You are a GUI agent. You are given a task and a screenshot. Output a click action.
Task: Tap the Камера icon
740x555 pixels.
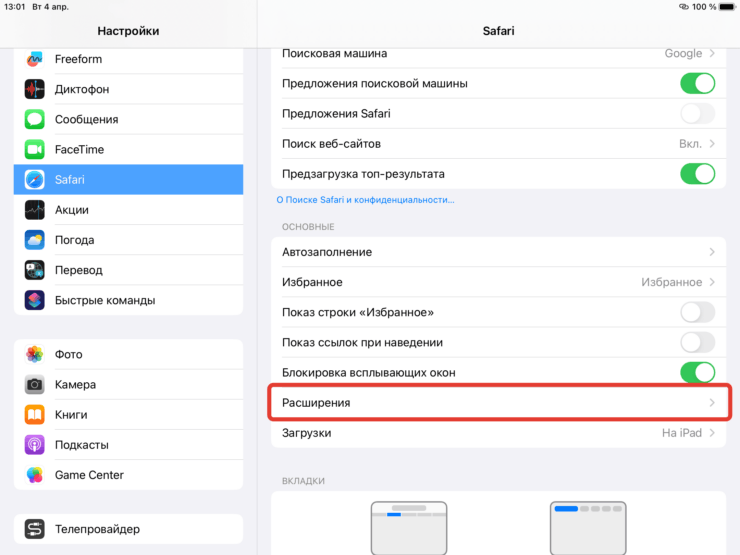click(34, 385)
